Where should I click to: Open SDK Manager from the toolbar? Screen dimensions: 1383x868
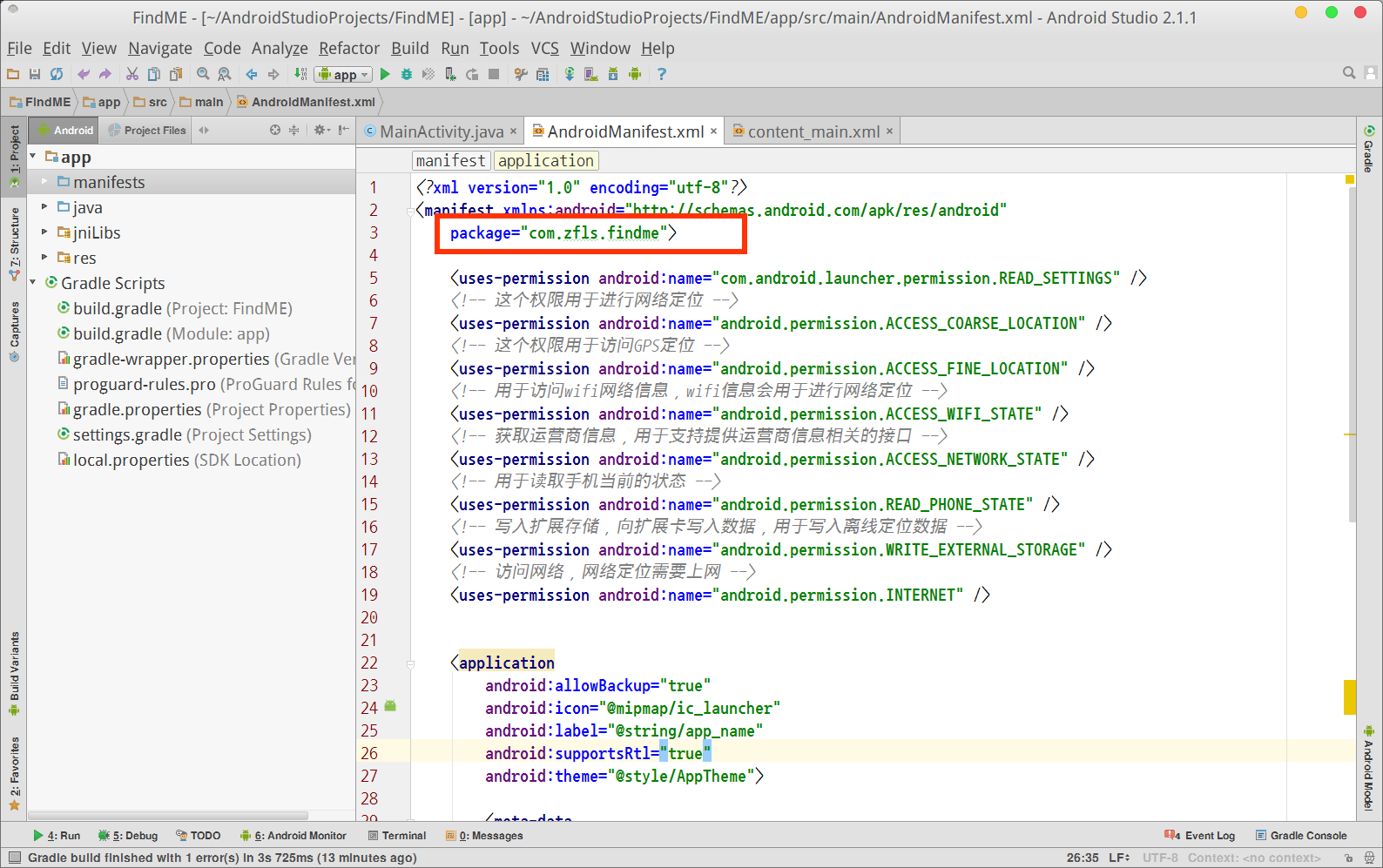click(613, 74)
